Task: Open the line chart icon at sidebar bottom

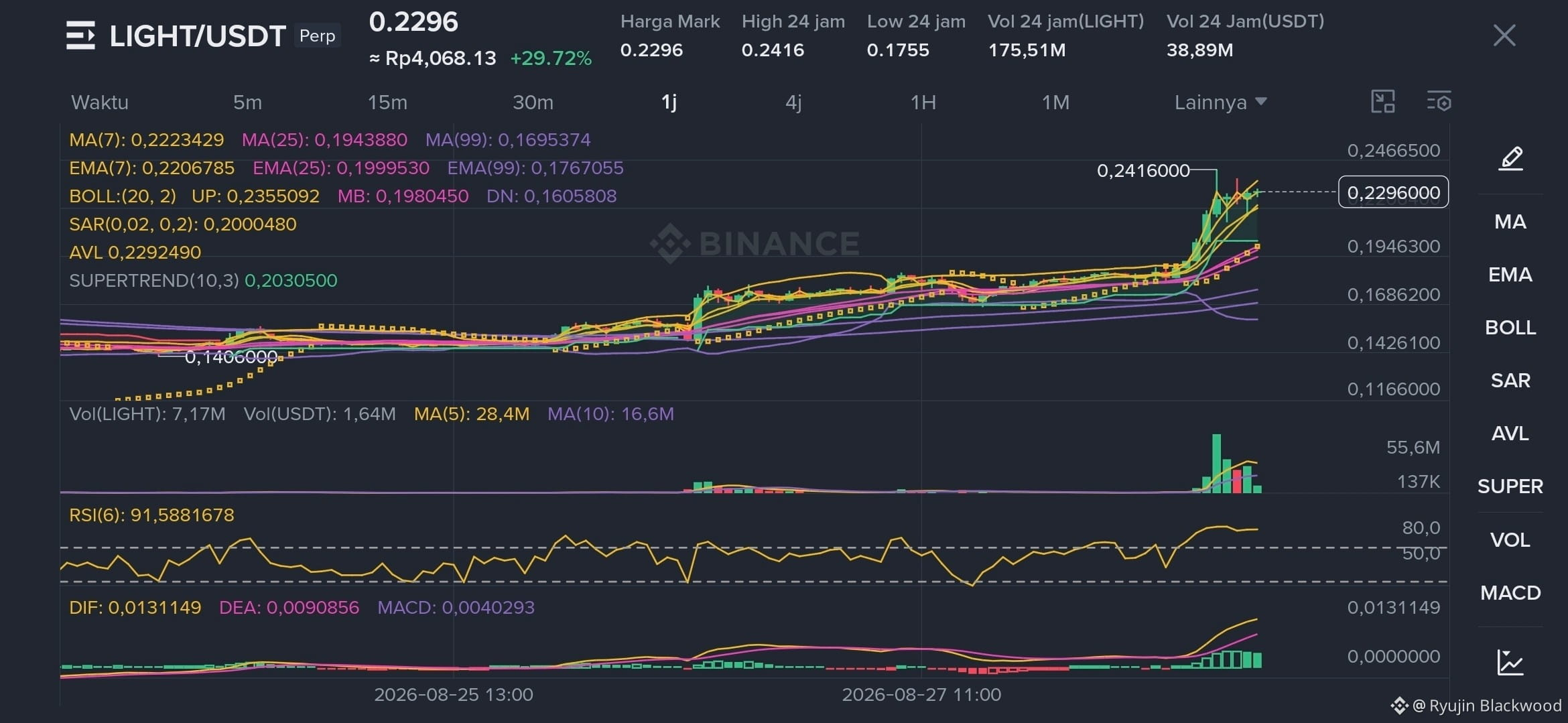Action: [1510, 662]
